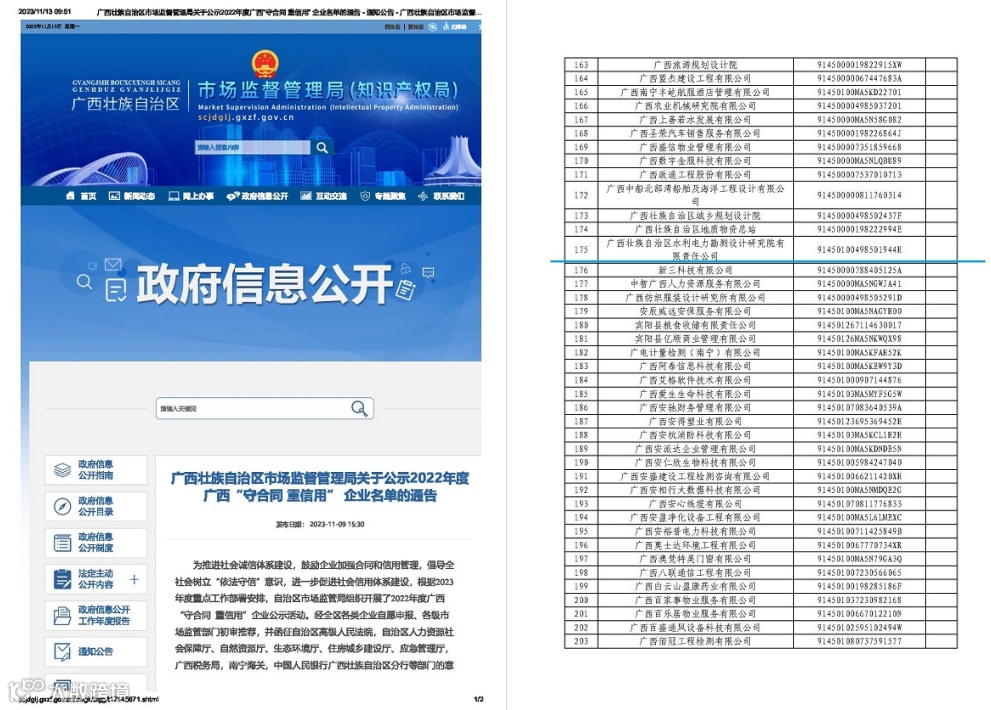This screenshot has height=710, width=991.
Task: Click the clipboard icon for 法定主动公开内容
Action: (x=63, y=579)
